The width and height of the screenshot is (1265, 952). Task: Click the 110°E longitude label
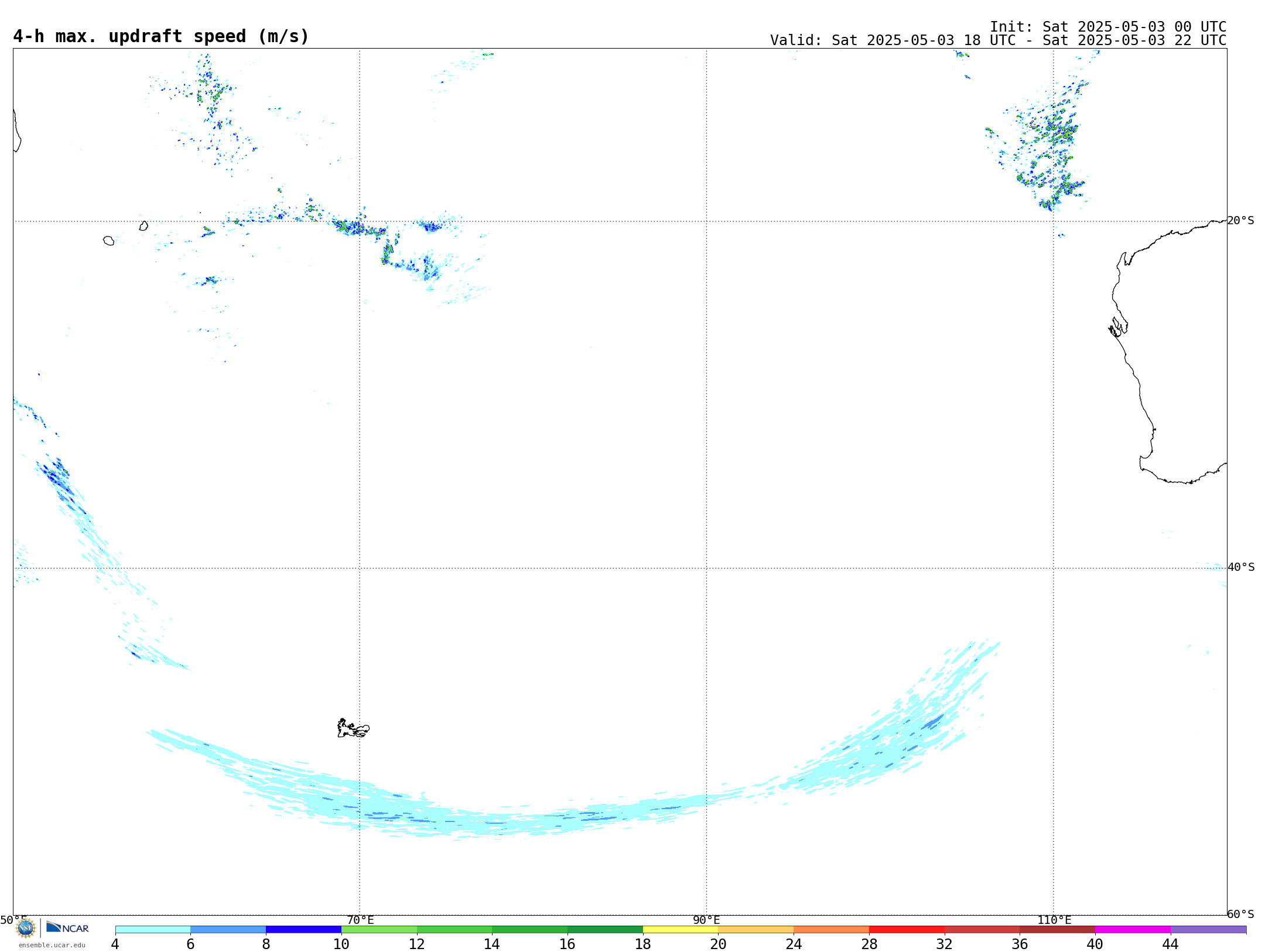(x=1054, y=920)
